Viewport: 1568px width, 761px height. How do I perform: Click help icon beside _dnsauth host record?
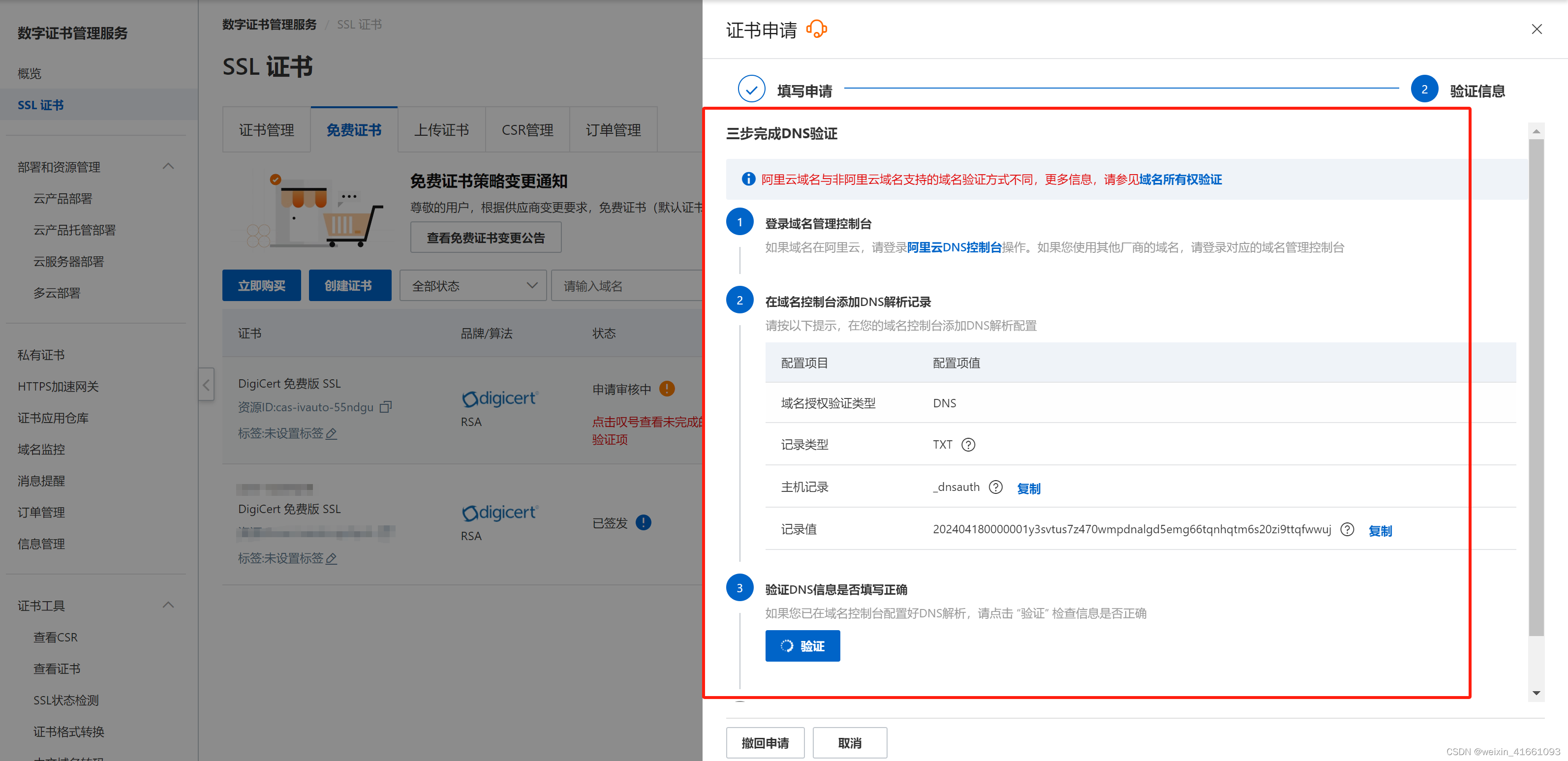pyautogui.click(x=995, y=487)
